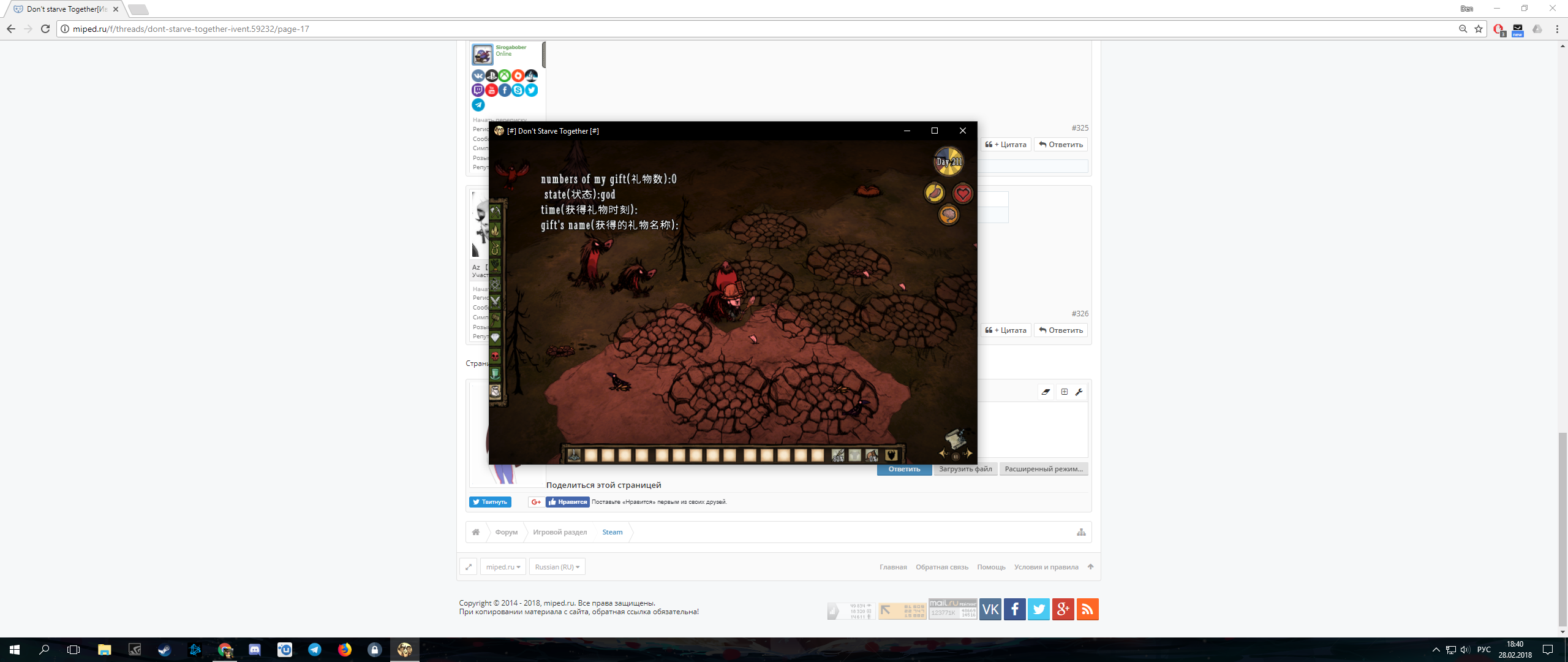This screenshot has width=1568, height=662.
Task: Click the Твитнуть share button
Action: [x=490, y=502]
